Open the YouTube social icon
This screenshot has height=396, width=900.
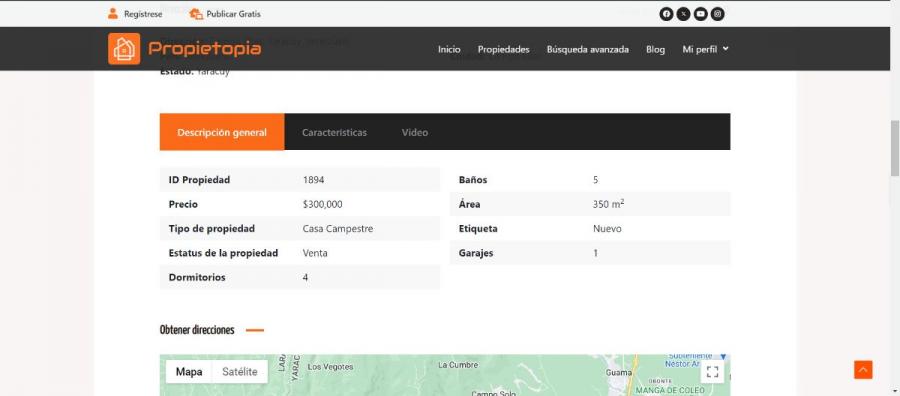700,14
